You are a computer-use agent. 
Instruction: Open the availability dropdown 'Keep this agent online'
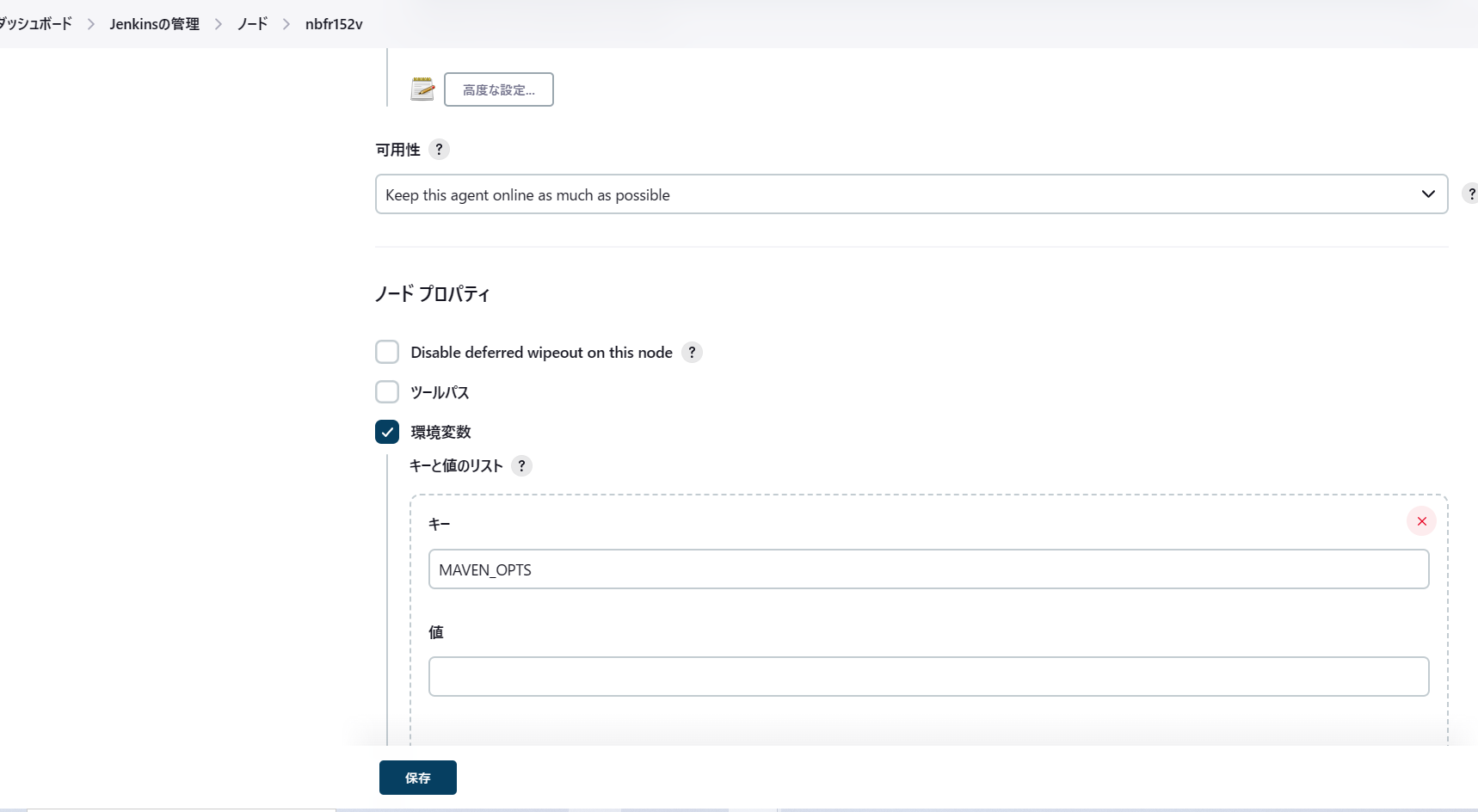(x=912, y=194)
